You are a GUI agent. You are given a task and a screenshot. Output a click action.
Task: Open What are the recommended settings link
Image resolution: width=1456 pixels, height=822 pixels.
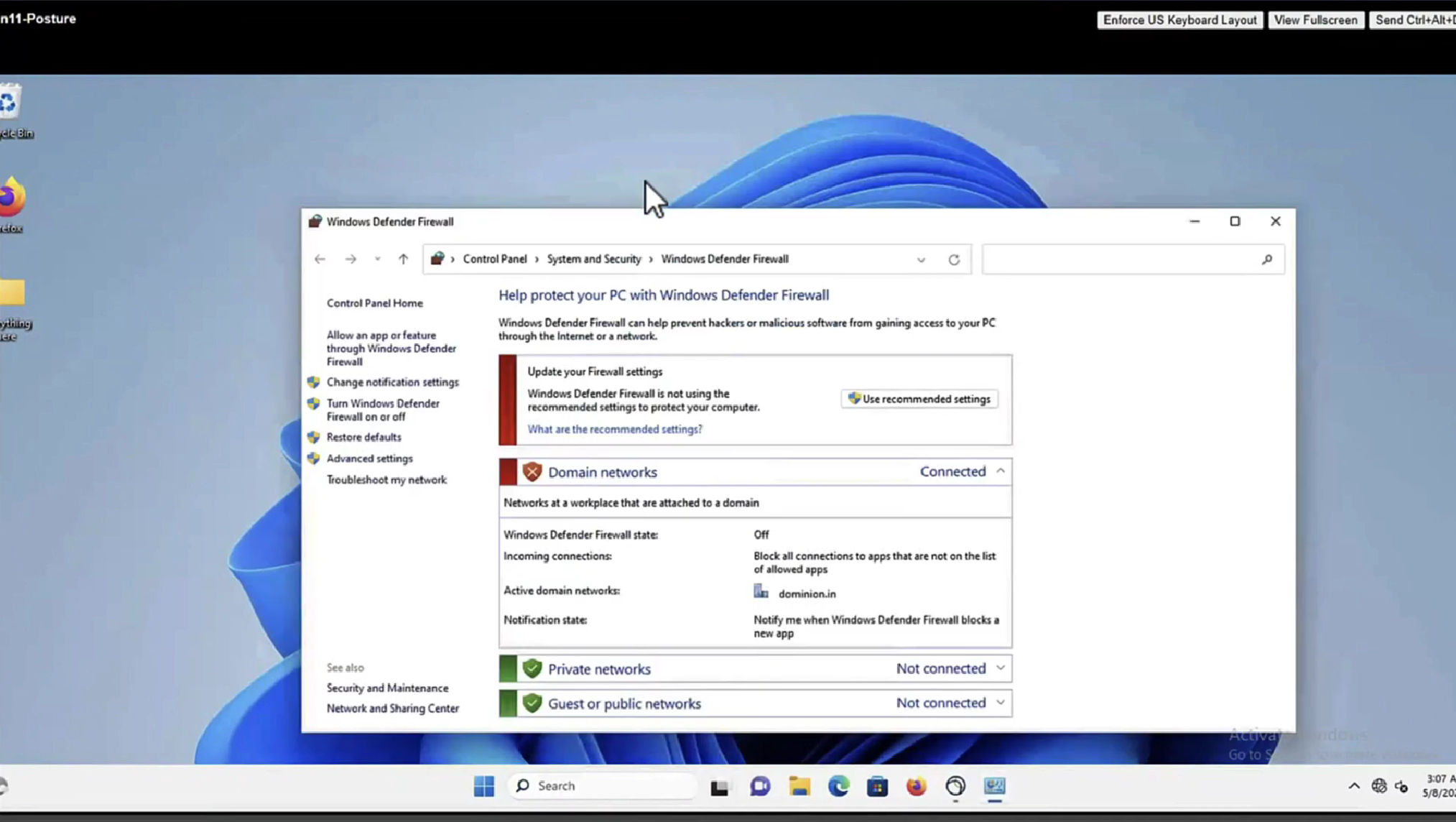(x=614, y=429)
